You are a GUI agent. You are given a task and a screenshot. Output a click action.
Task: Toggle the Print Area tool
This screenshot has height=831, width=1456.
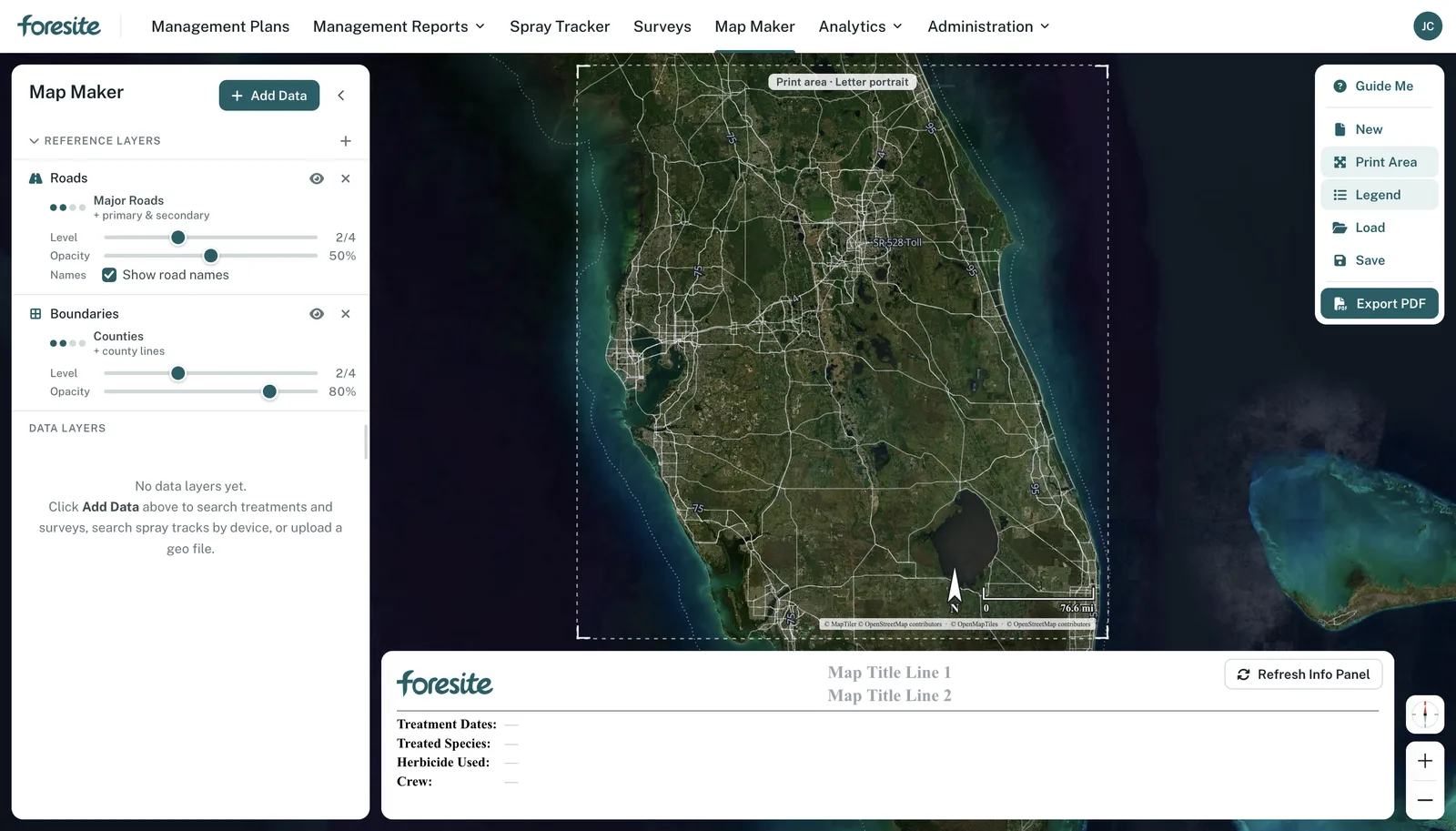[x=1380, y=162]
